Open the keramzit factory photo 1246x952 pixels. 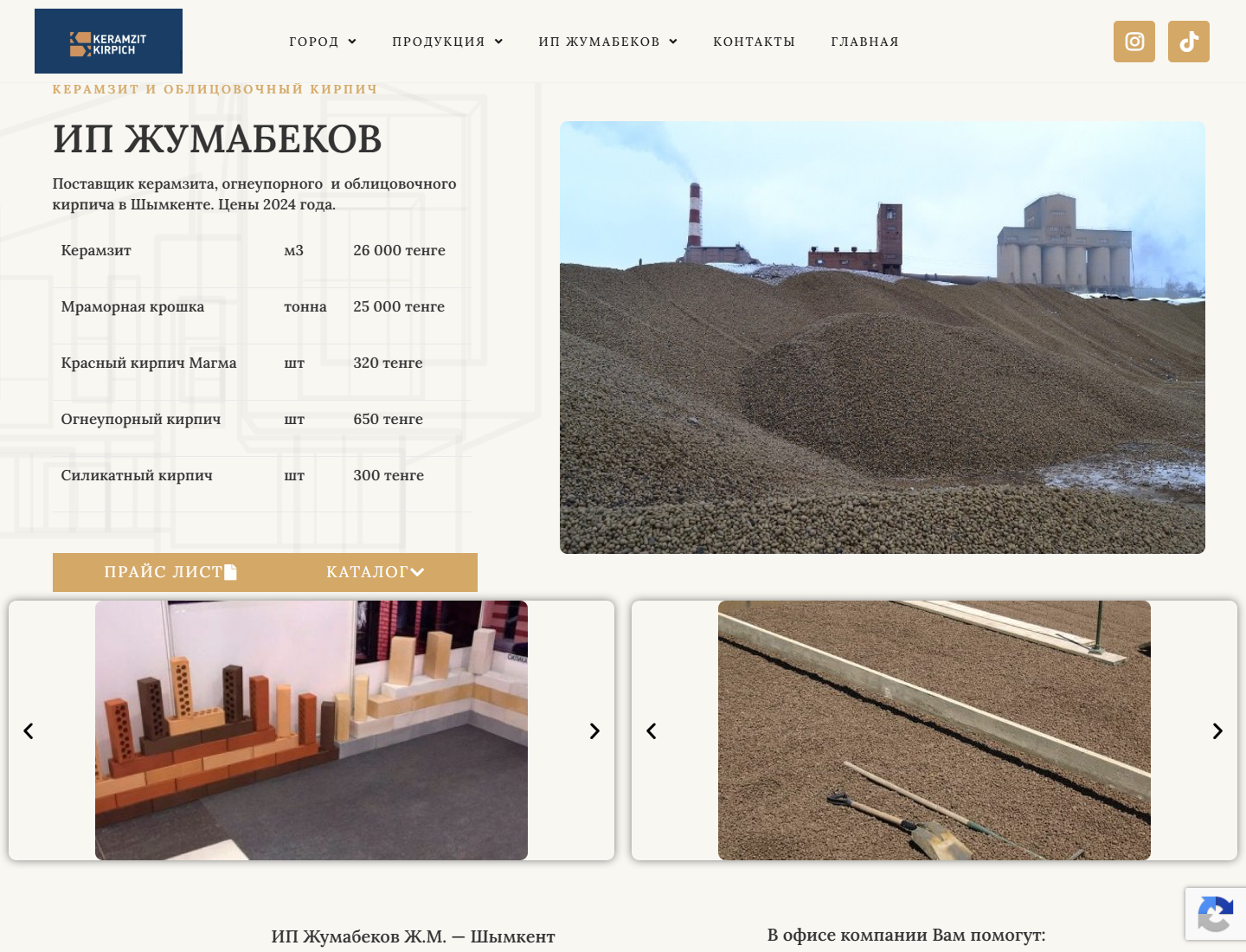click(x=883, y=338)
